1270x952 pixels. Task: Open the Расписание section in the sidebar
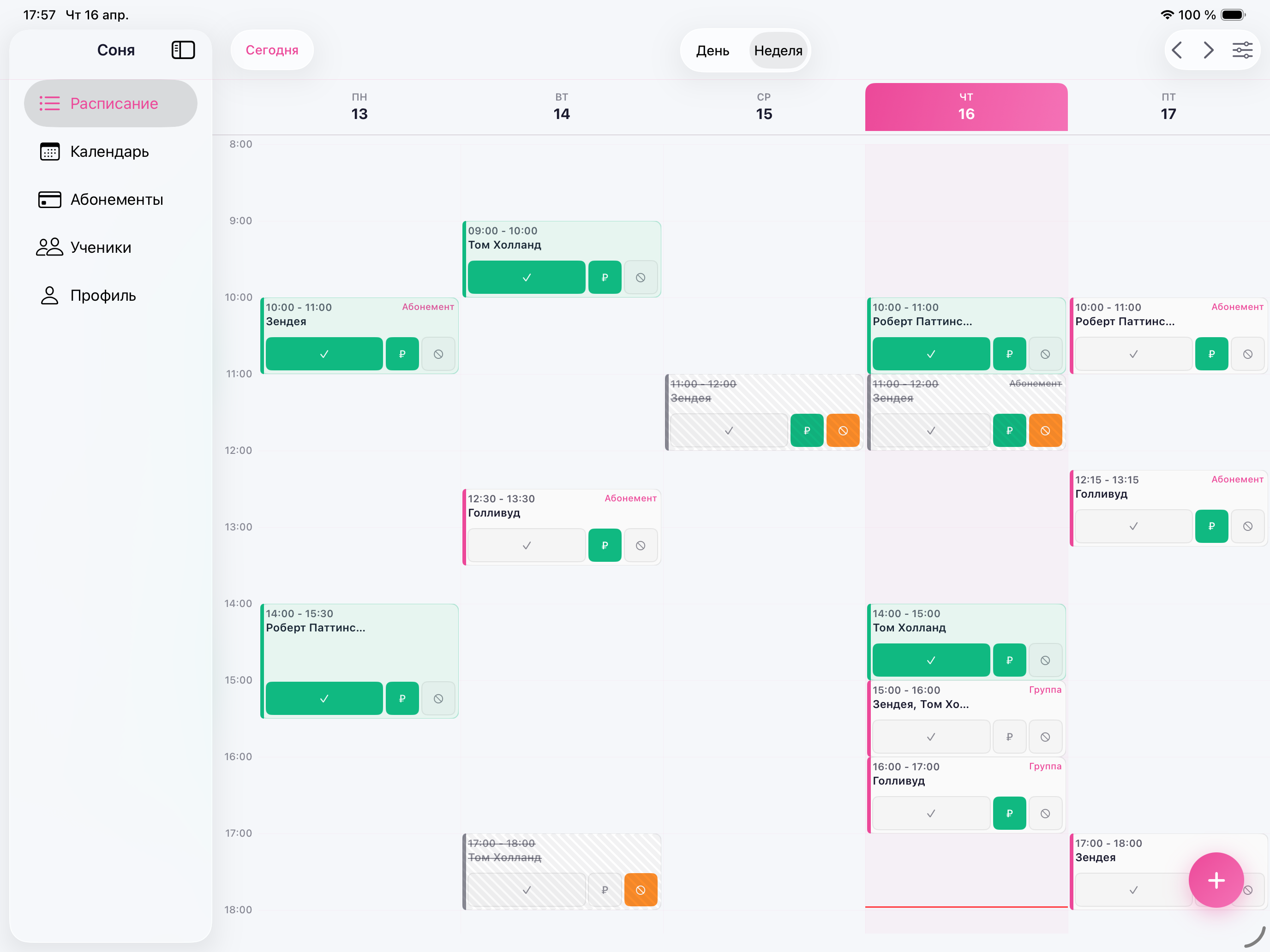tap(110, 103)
